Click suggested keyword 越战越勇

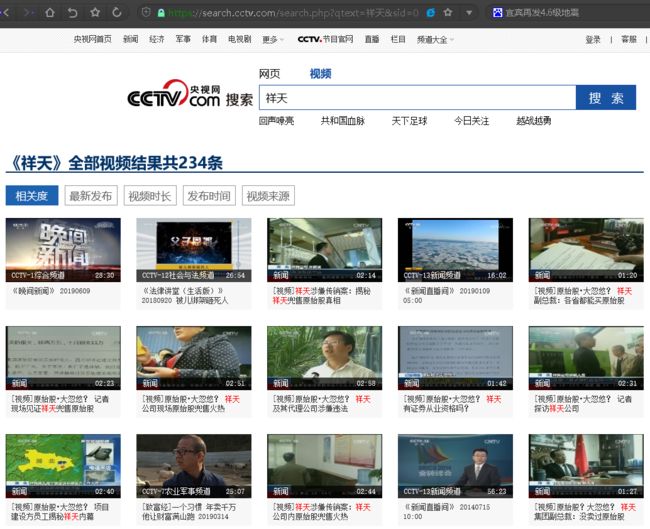click(534, 121)
